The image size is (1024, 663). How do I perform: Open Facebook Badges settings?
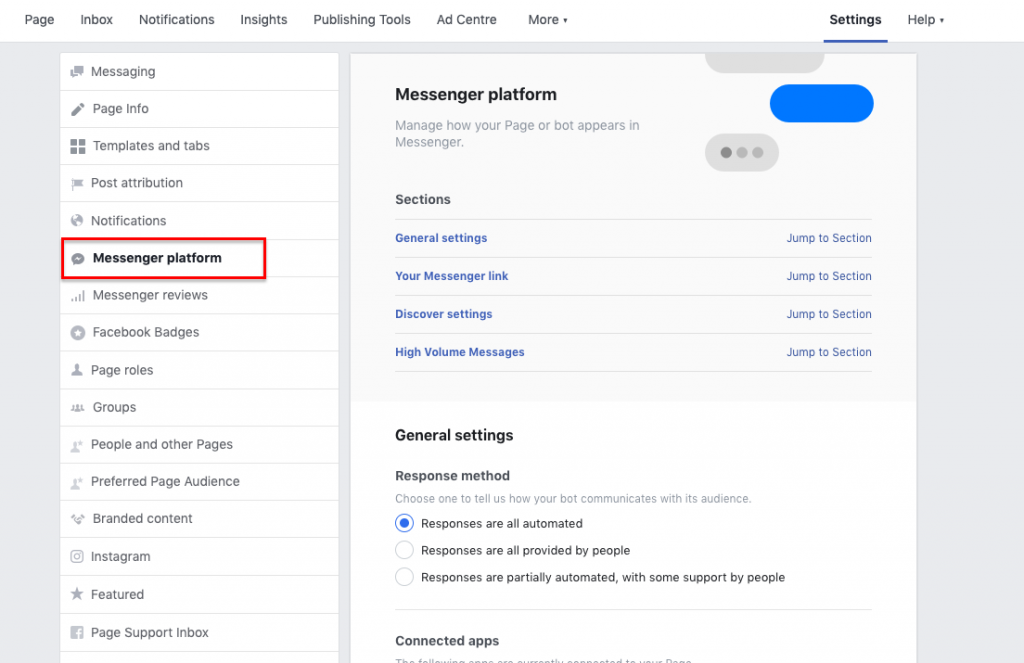(x=199, y=332)
